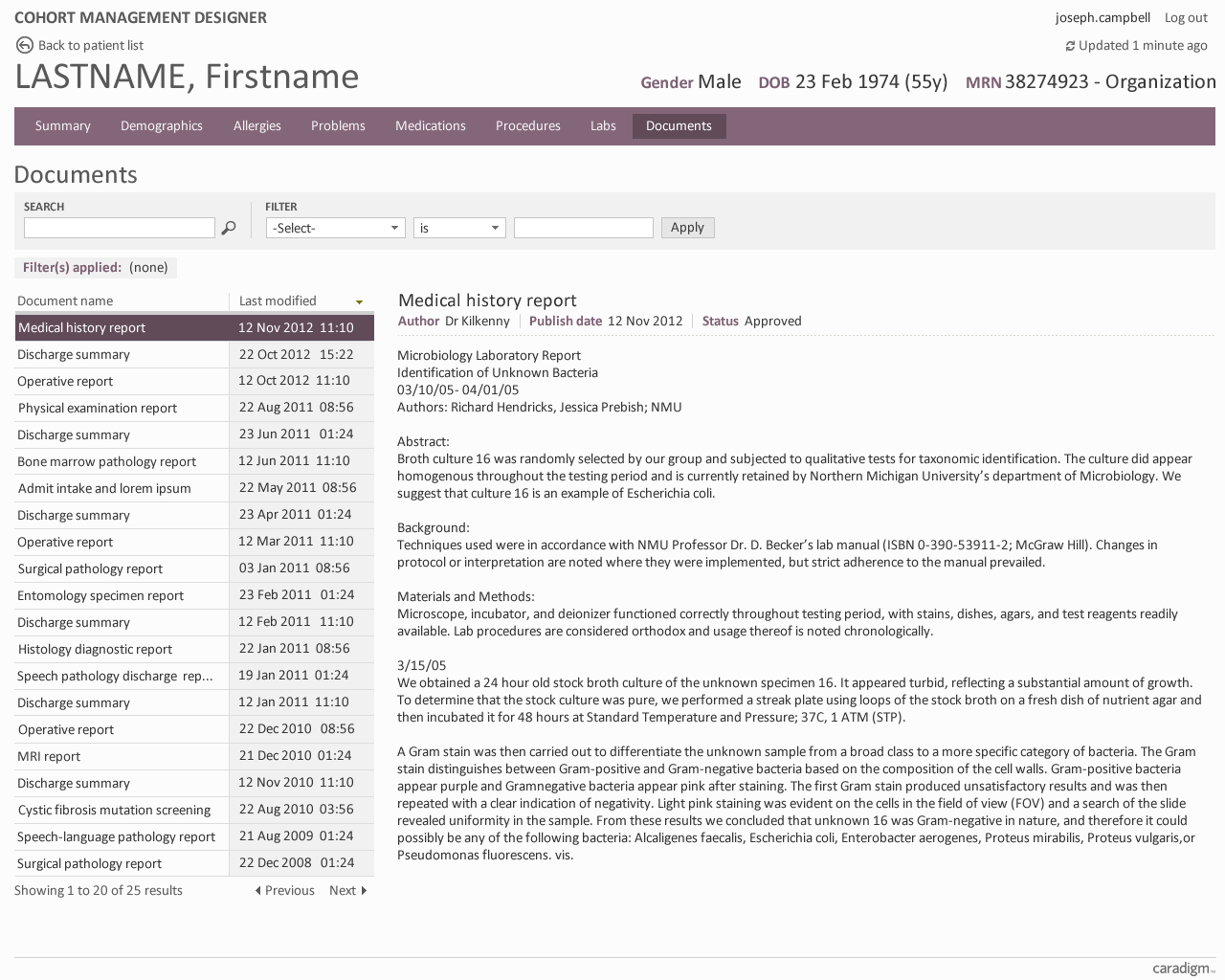This screenshot has width=1225, height=980.
Task: Select the Bone marrow pathology report document
Action: 105,461
